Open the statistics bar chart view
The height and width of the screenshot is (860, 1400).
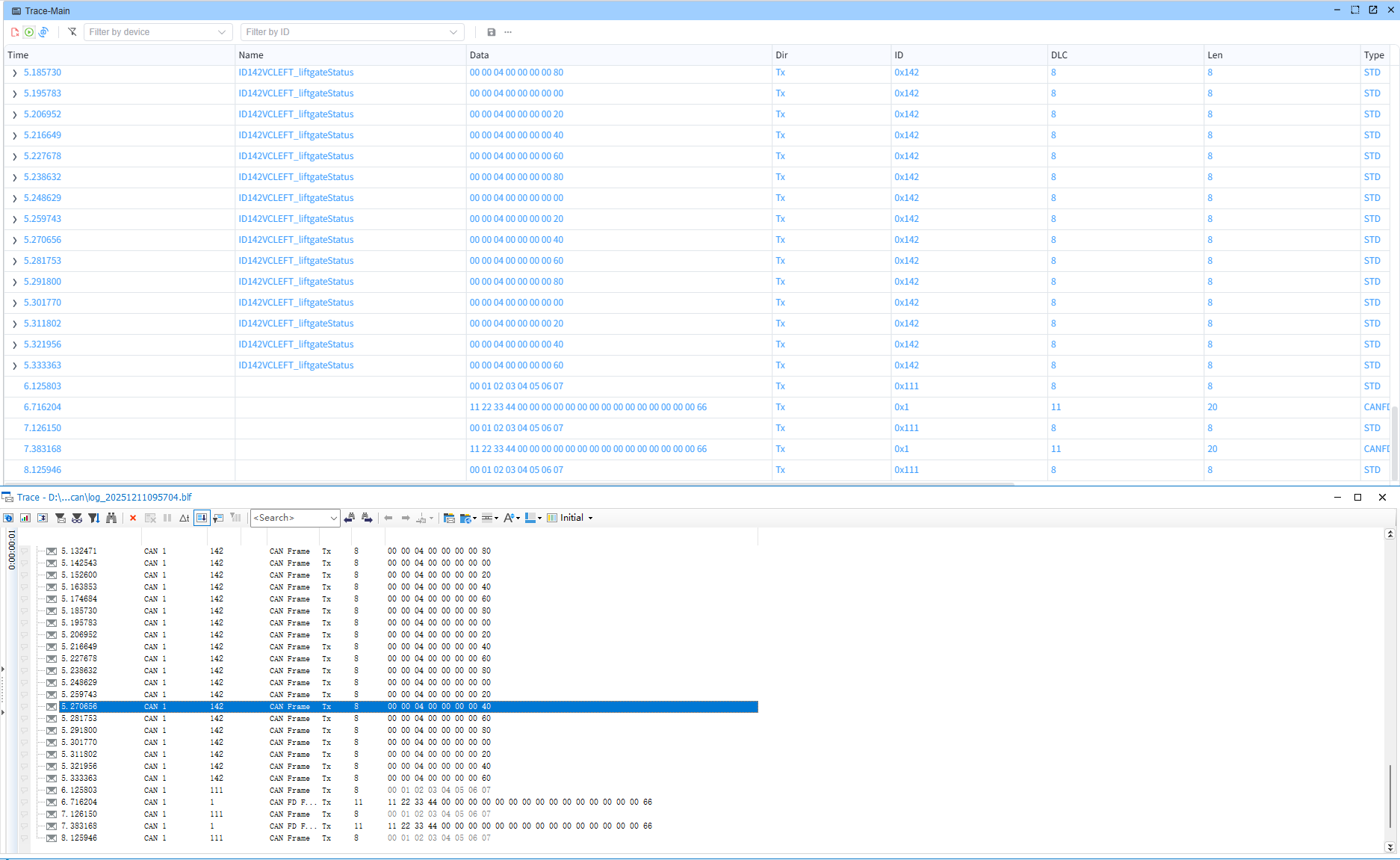click(25, 517)
